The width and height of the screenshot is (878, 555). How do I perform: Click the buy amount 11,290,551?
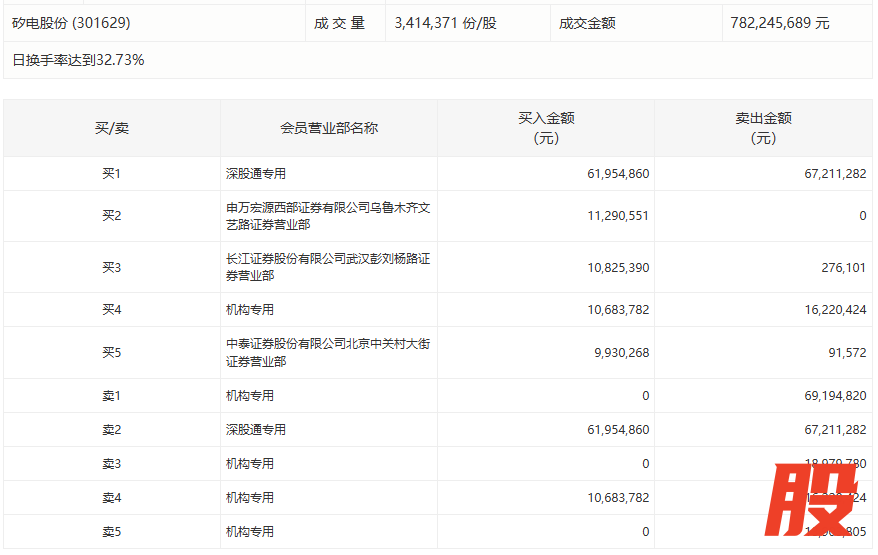(x=618, y=216)
